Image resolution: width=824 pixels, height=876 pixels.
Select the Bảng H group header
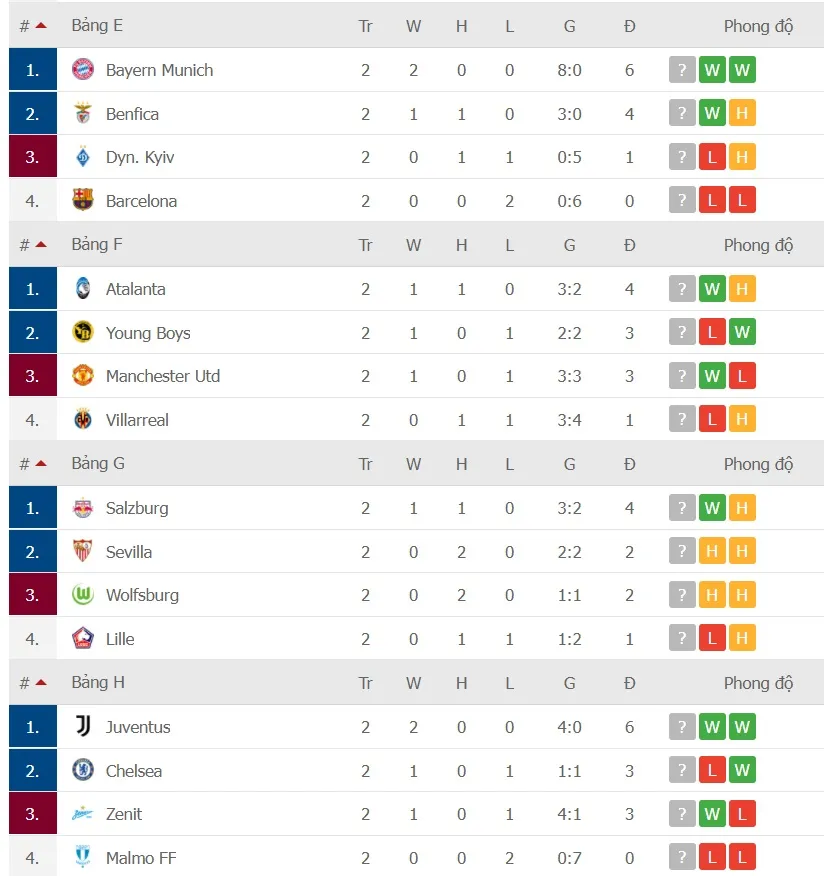[97, 682]
